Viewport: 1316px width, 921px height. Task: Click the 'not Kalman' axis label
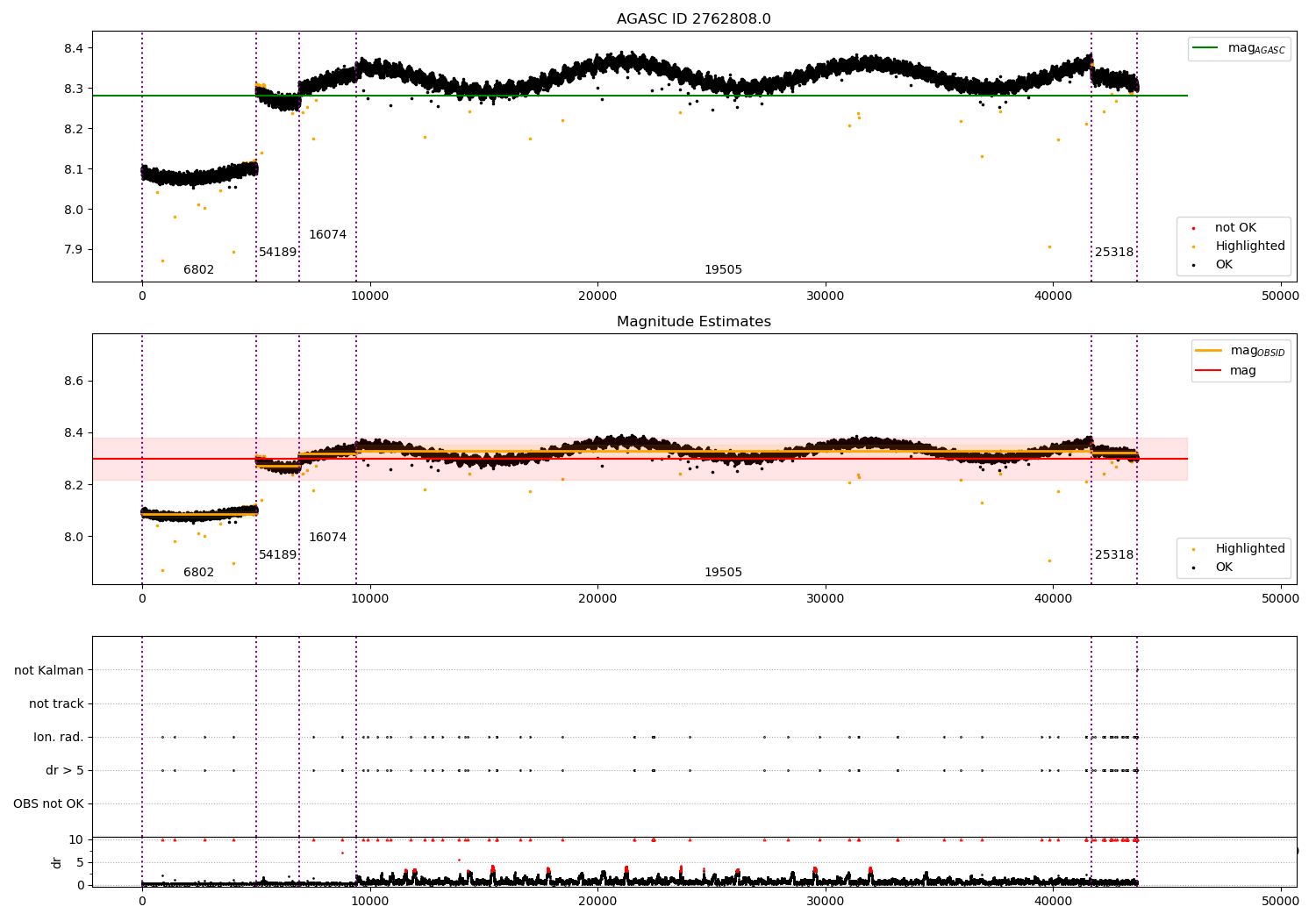point(49,671)
